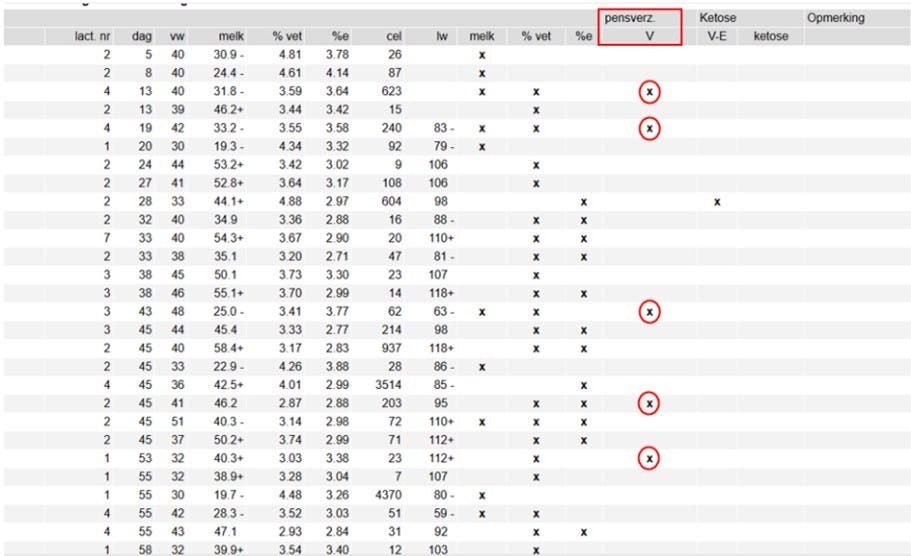
Task: Select the lw value '63 -'
Action: (444, 311)
